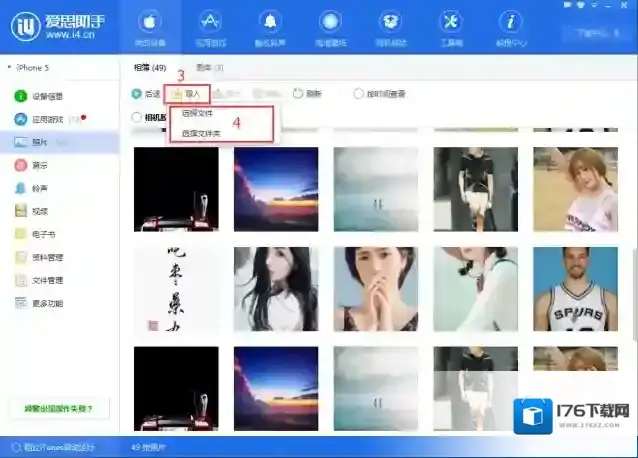This screenshot has height=458, width=638.
Task: Select 更多功能 more features in sidebar
Action: point(39,303)
